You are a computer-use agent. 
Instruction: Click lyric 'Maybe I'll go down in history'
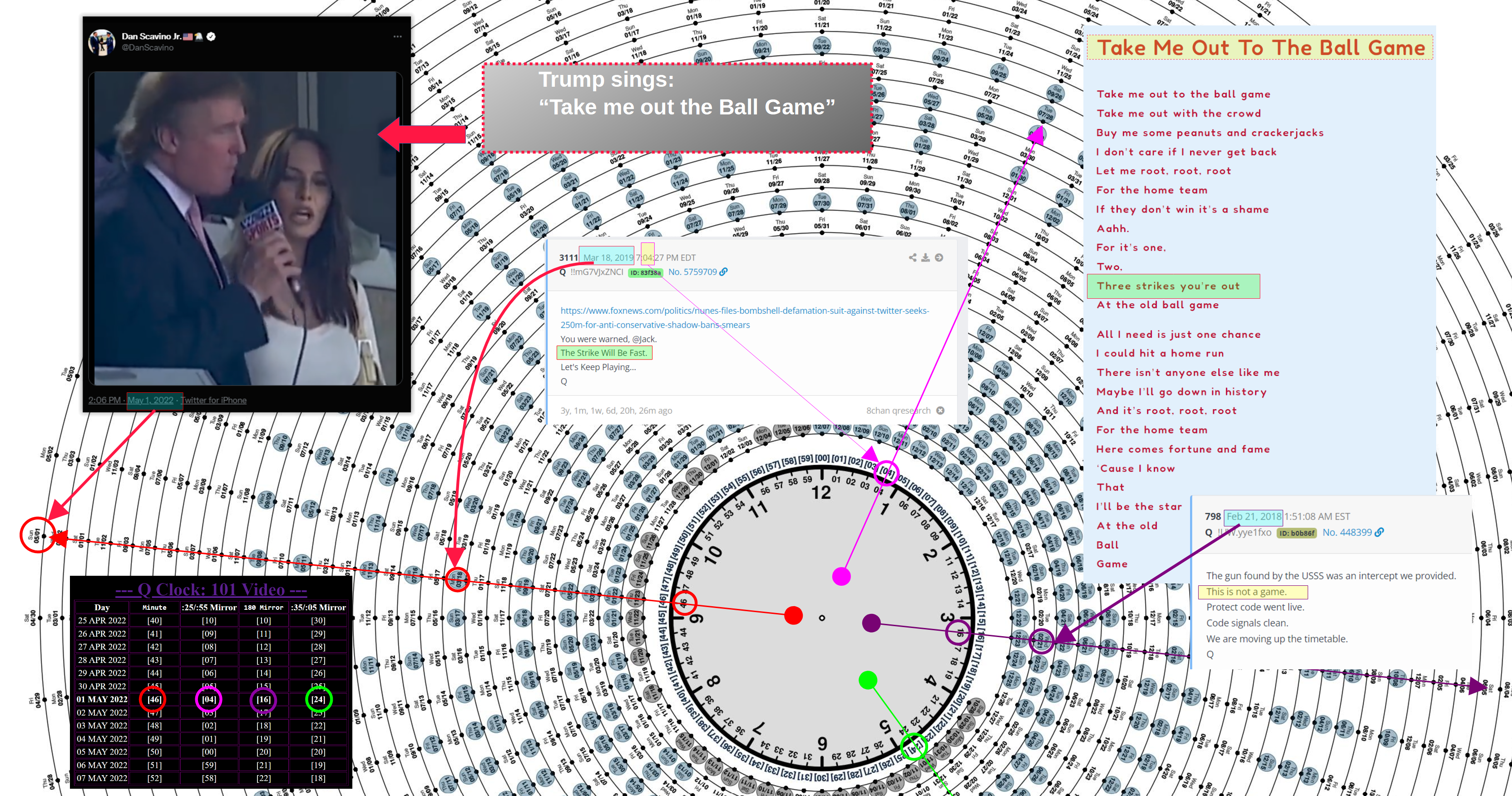pyautogui.click(x=1181, y=391)
